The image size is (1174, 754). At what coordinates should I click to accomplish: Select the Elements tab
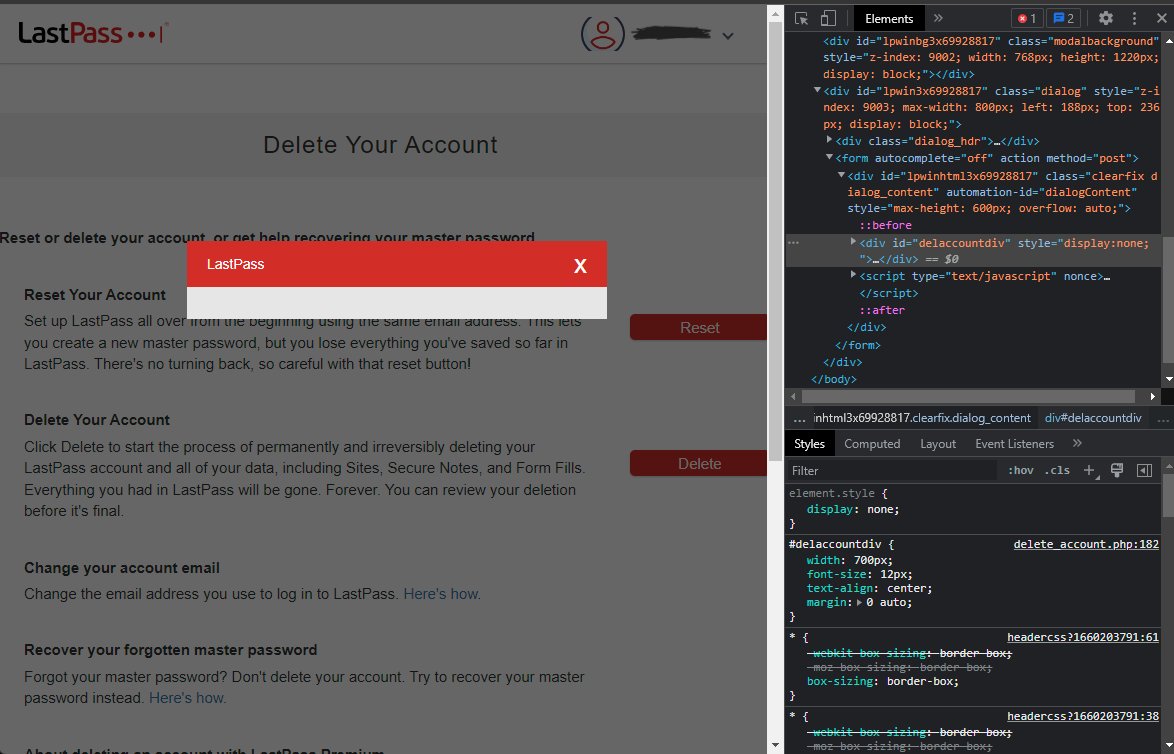[x=889, y=19]
